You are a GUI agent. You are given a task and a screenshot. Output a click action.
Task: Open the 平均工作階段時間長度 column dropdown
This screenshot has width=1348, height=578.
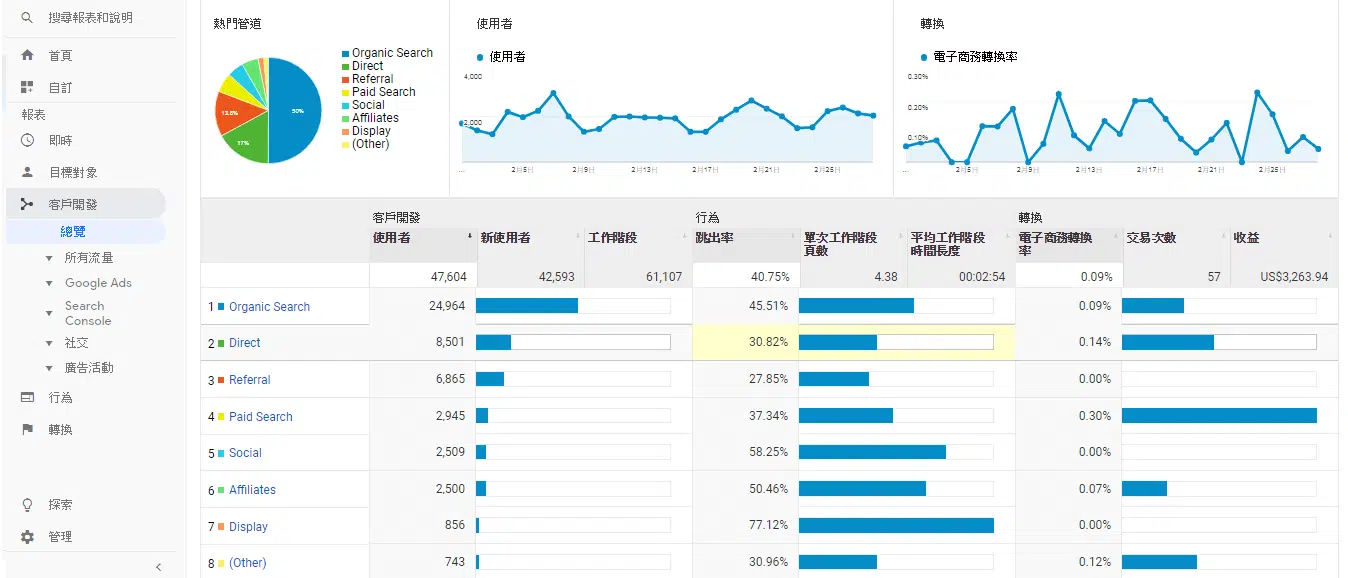pyautogui.click(x=1009, y=238)
